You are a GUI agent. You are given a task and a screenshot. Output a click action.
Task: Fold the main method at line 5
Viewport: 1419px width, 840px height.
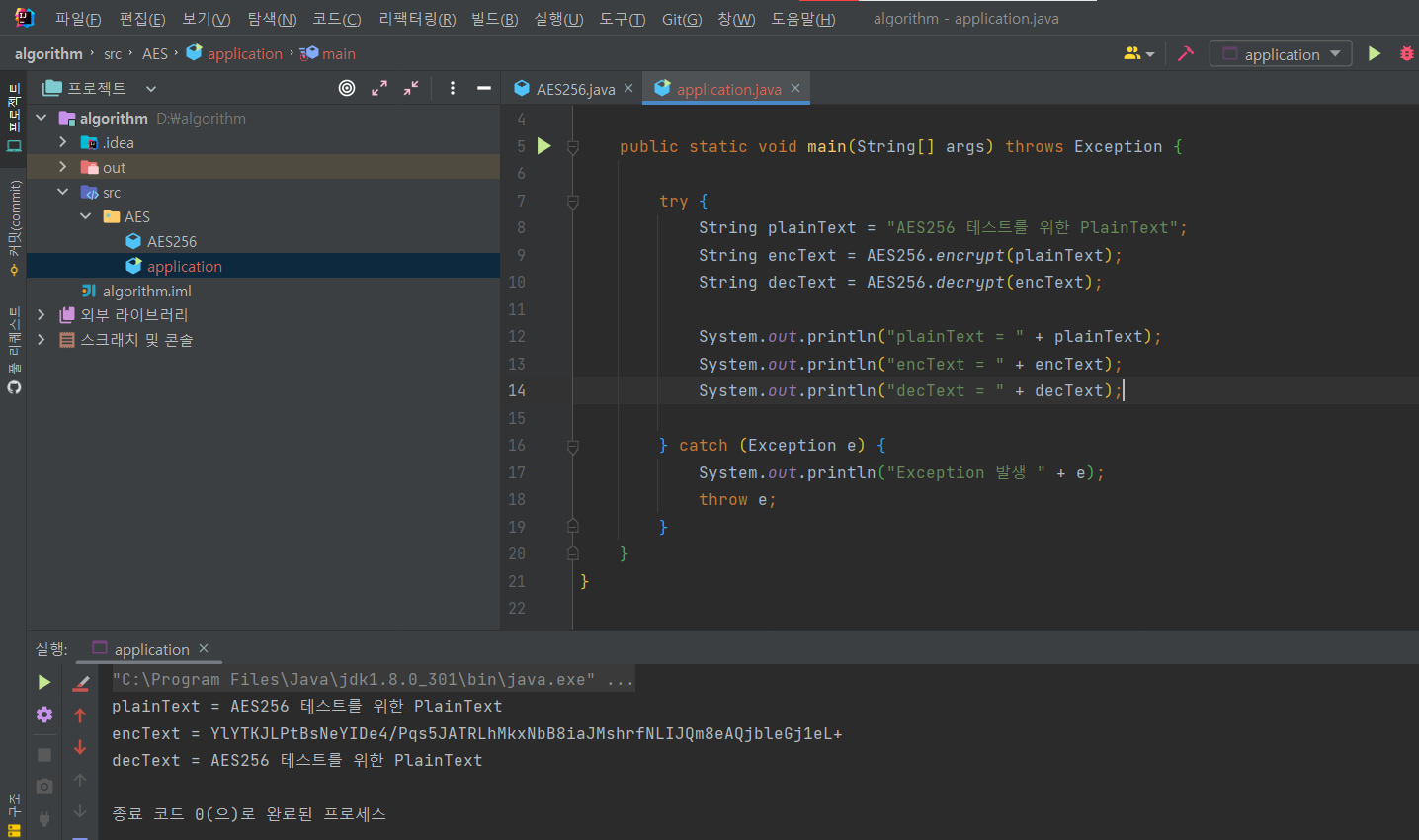click(x=573, y=146)
